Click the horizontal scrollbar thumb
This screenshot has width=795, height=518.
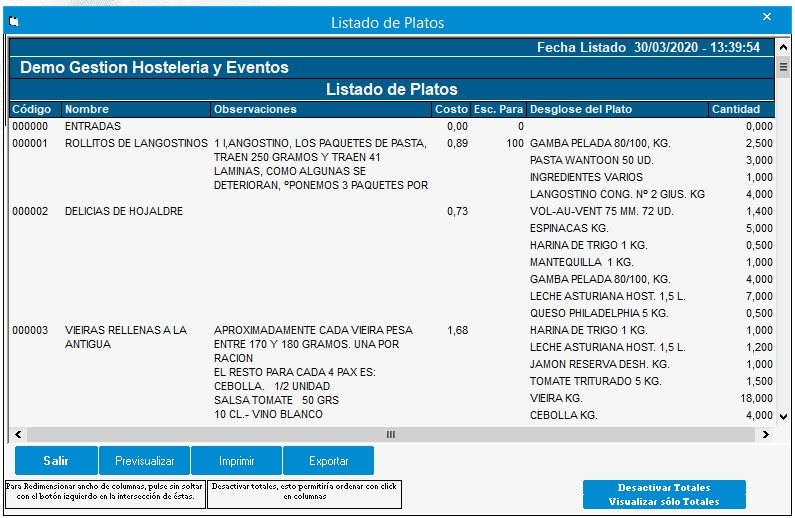click(x=390, y=434)
